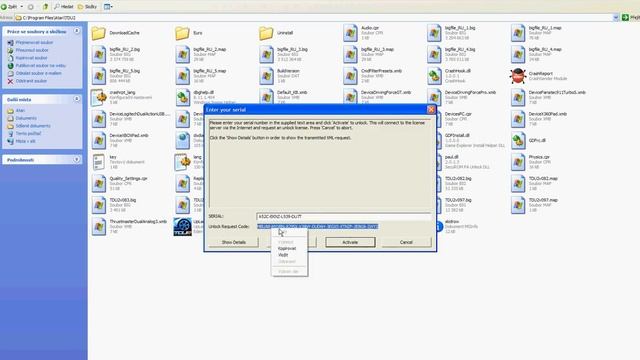Collapse the file and folder tasks panel
The width and height of the screenshot is (640, 360).
(x=77, y=31)
